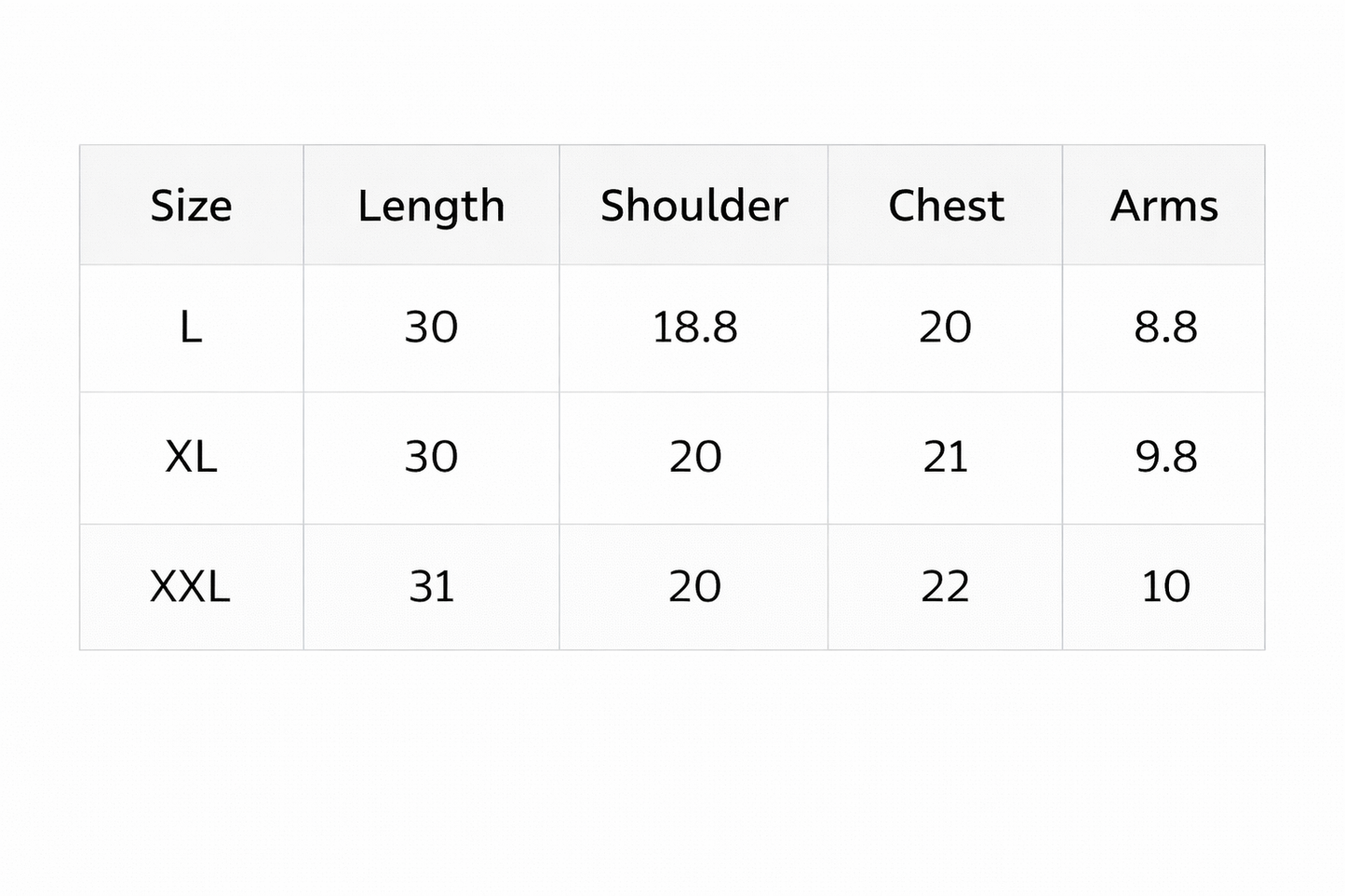Click the XXL shoulder value 20
This screenshot has height=896, width=1345.
(x=694, y=586)
